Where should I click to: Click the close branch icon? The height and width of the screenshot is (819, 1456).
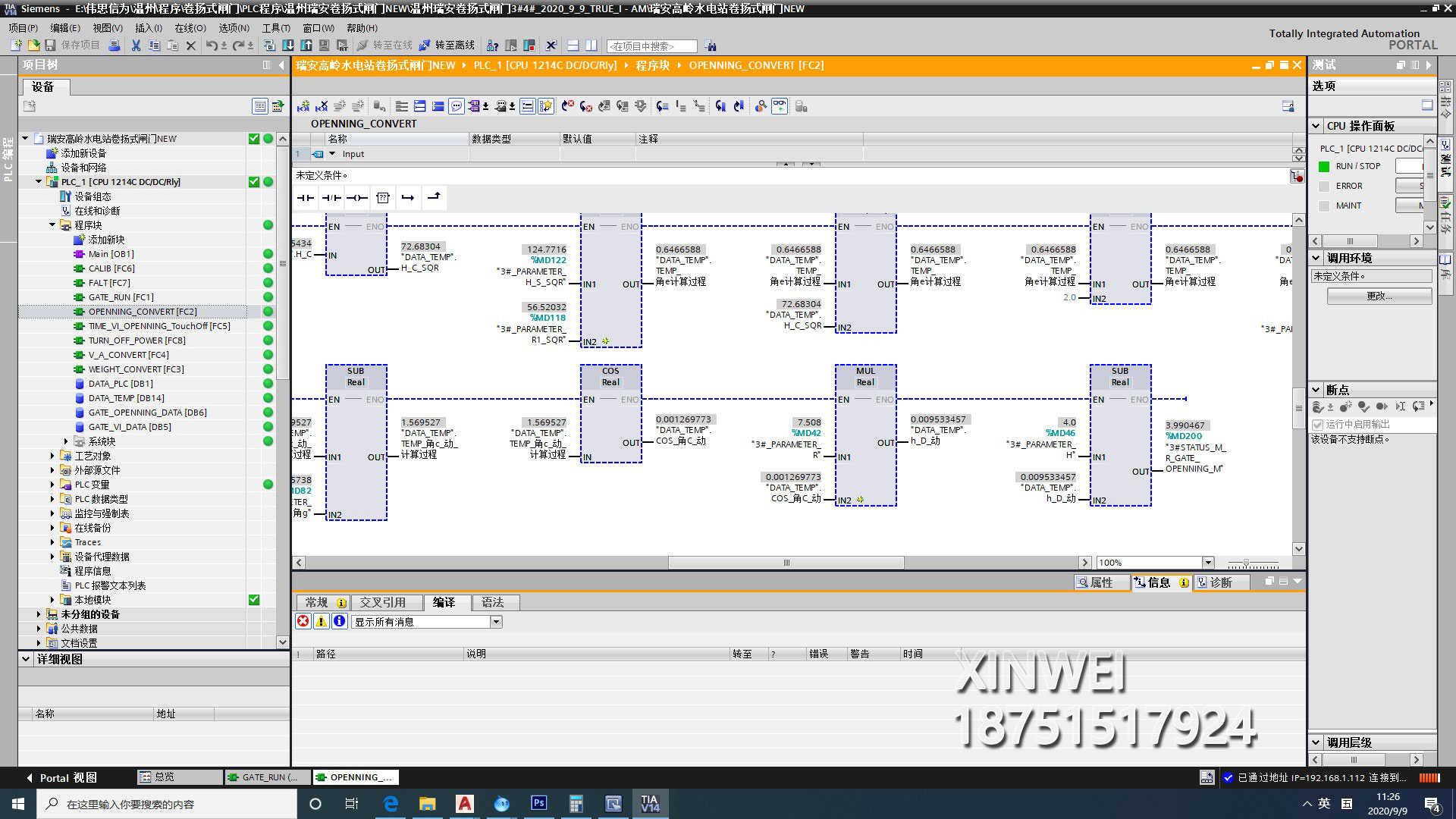434,198
